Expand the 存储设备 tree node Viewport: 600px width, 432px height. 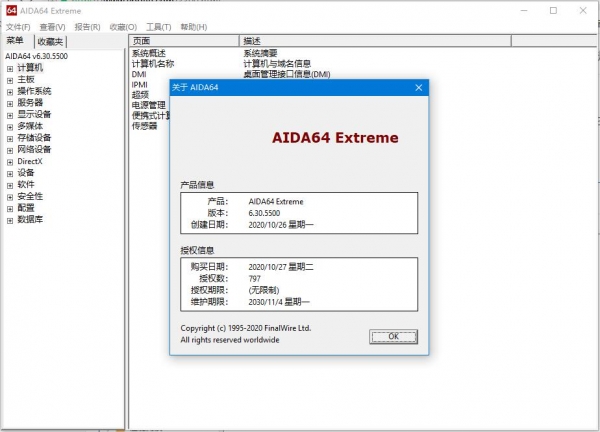coord(10,139)
